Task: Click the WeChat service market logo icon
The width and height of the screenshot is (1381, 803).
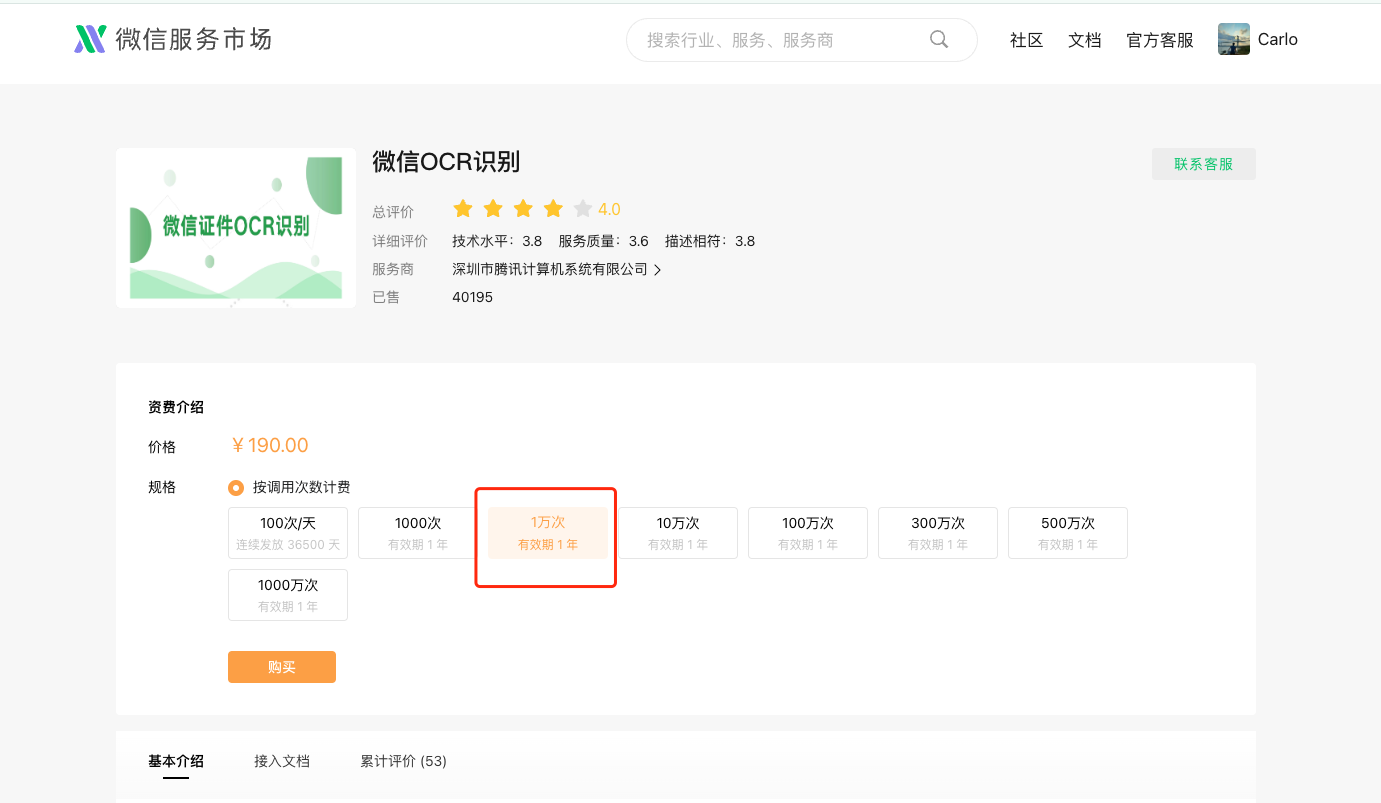Action: 90,39
